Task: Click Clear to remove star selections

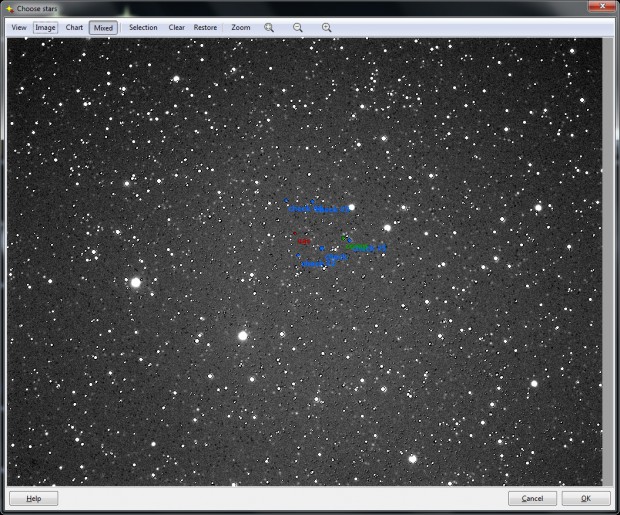Action: pos(176,27)
